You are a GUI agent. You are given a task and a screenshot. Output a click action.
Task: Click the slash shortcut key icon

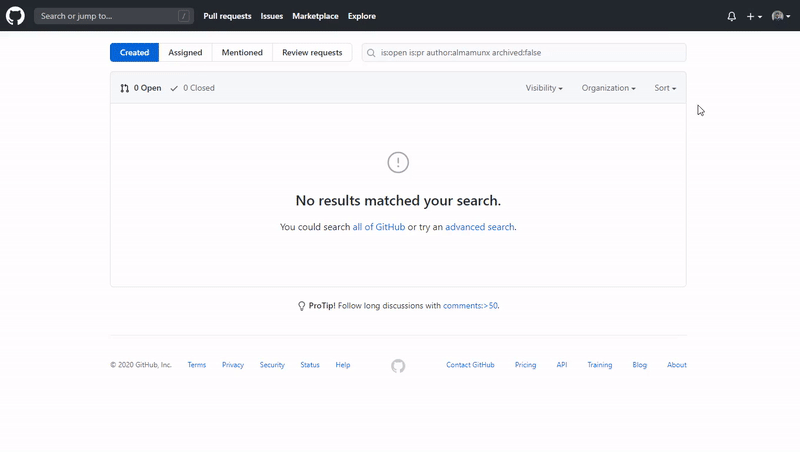click(x=184, y=16)
